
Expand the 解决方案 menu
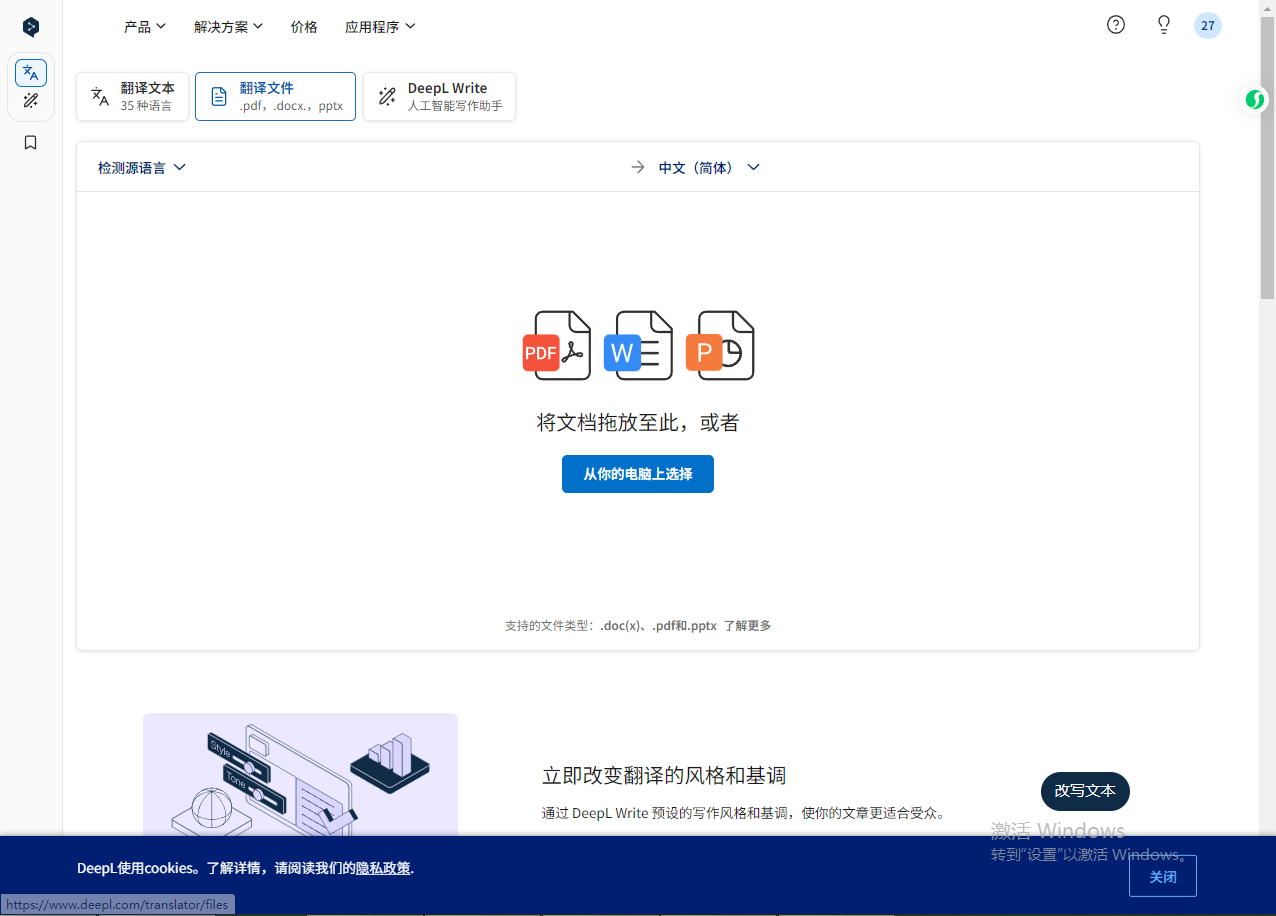(229, 27)
